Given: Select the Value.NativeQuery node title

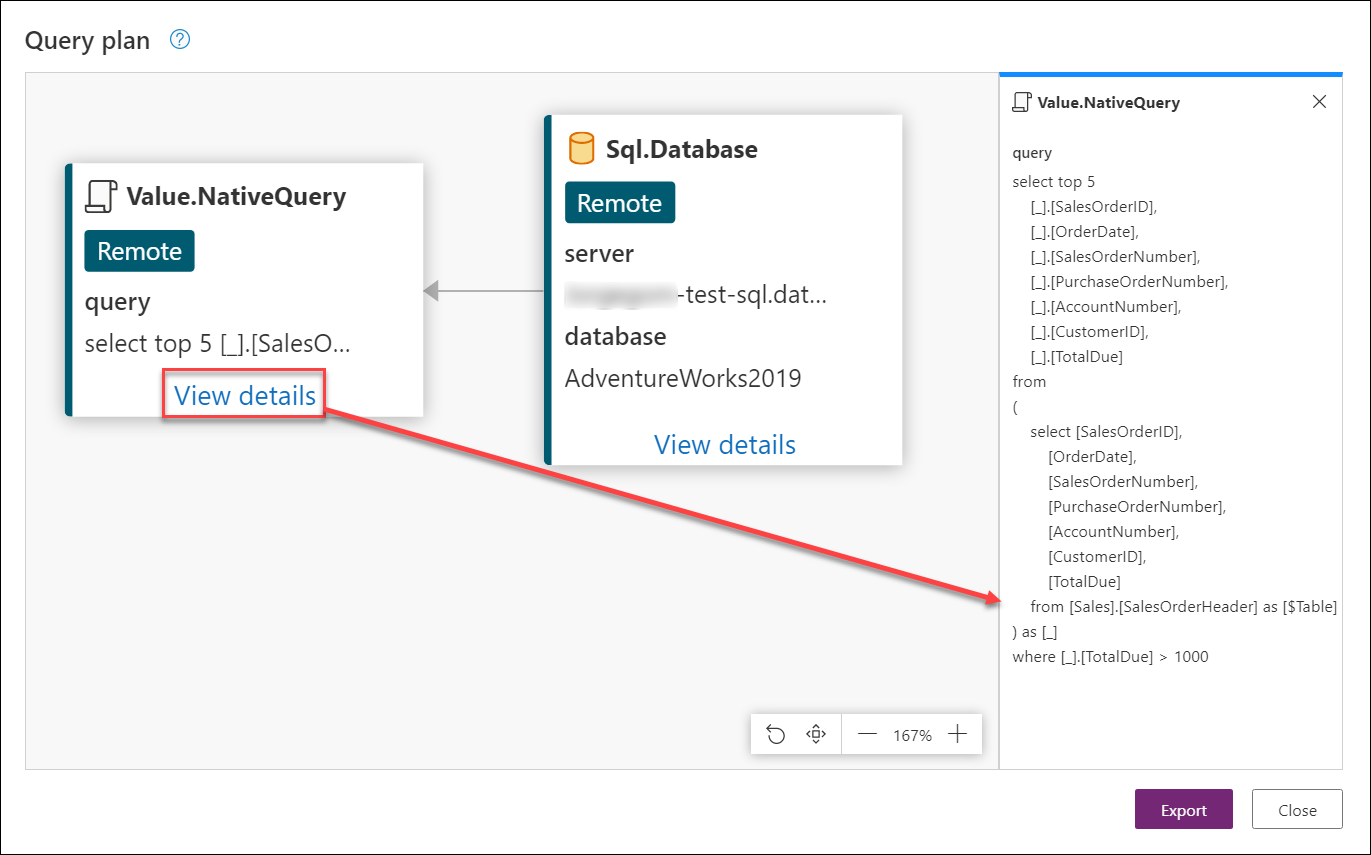Looking at the screenshot, I should coord(236,196).
